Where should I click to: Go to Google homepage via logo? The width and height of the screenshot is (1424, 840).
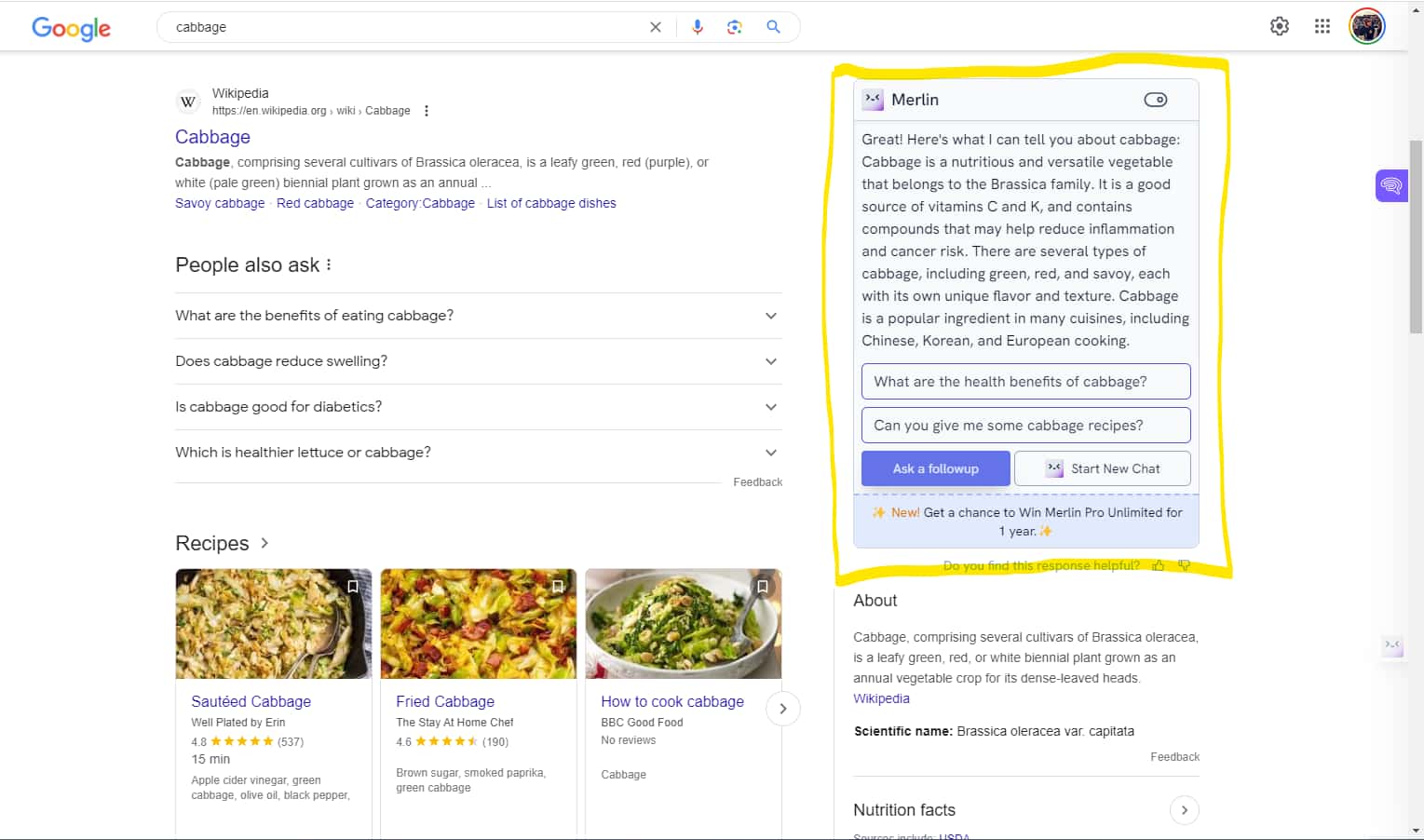pyautogui.click(x=71, y=28)
